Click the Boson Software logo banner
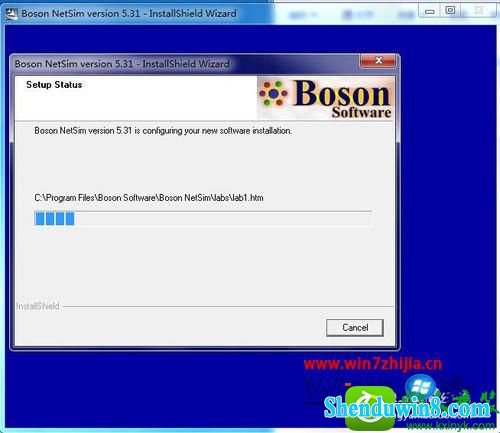500x433 pixels. coord(325,98)
